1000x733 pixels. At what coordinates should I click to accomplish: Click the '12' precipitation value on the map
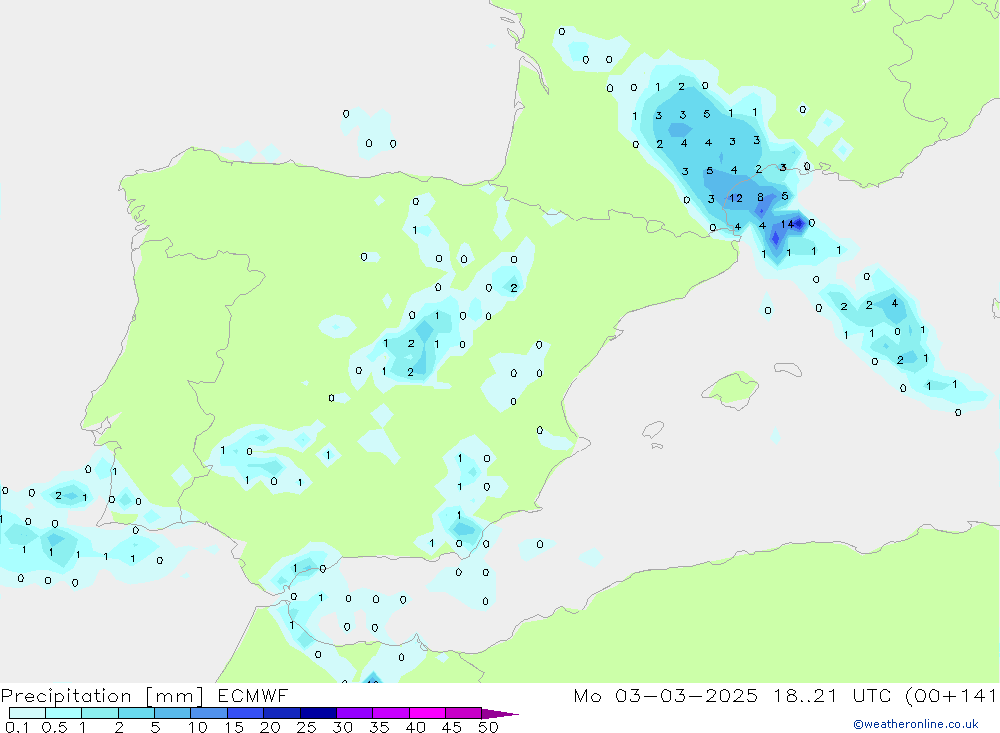(736, 198)
